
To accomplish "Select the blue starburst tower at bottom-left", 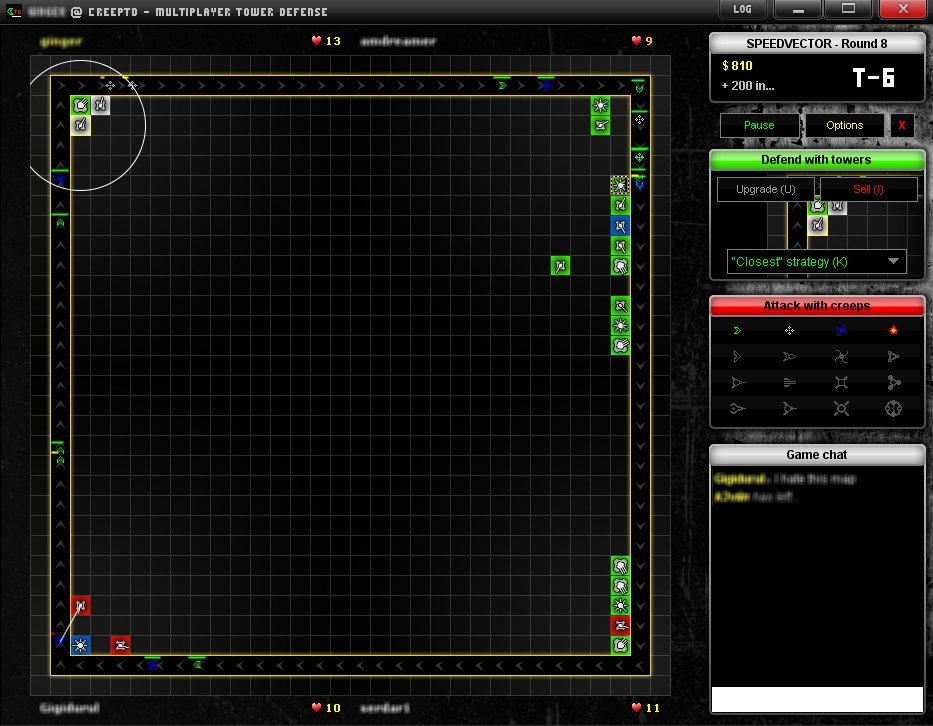I will pyautogui.click(x=81, y=645).
